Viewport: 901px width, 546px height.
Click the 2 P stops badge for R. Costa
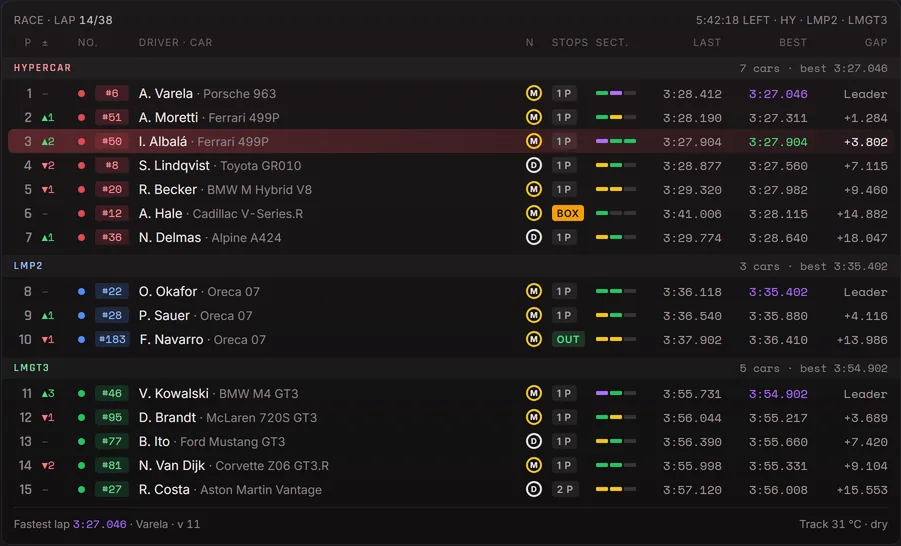[565, 490]
